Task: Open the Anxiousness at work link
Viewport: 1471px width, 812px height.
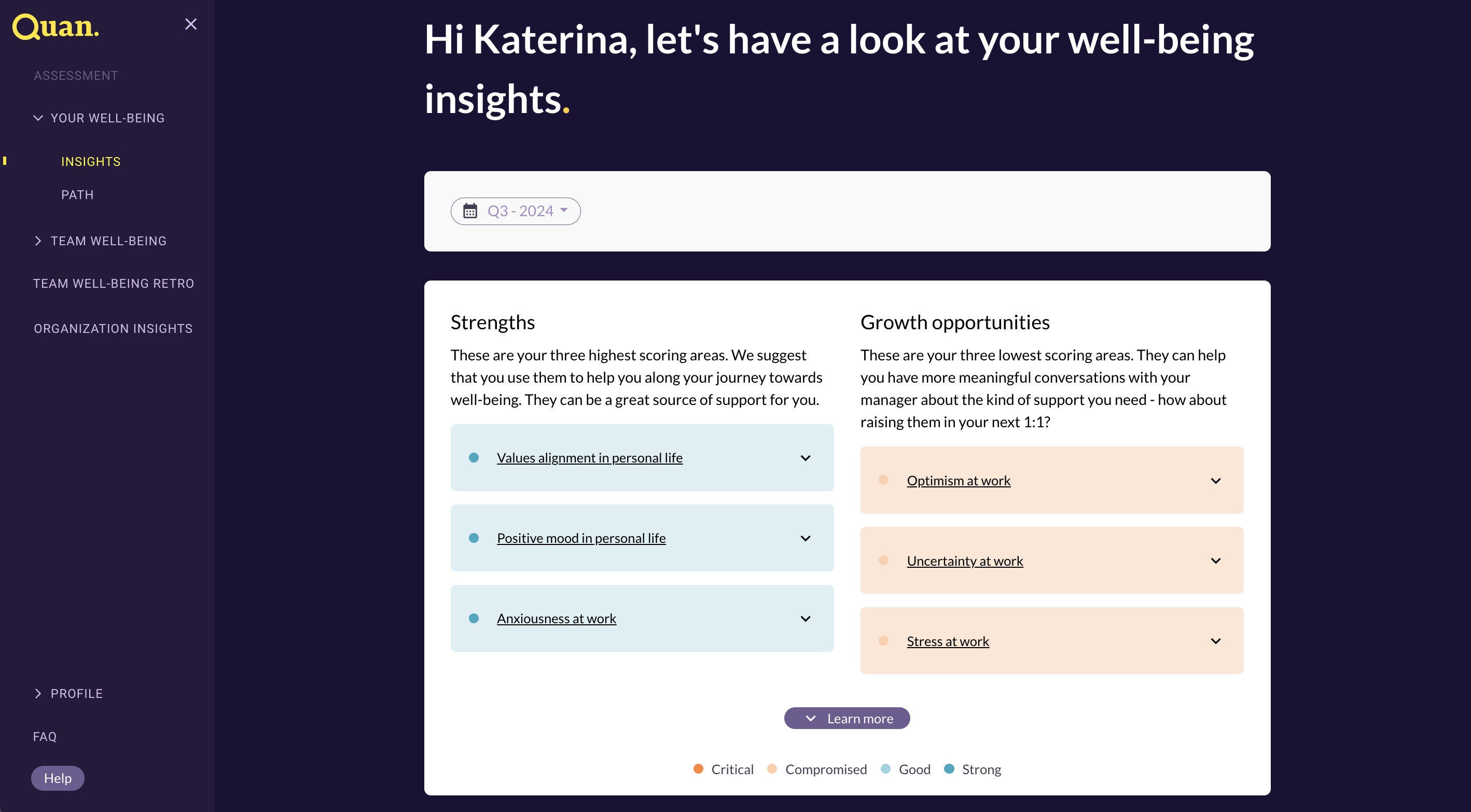Action: point(556,619)
